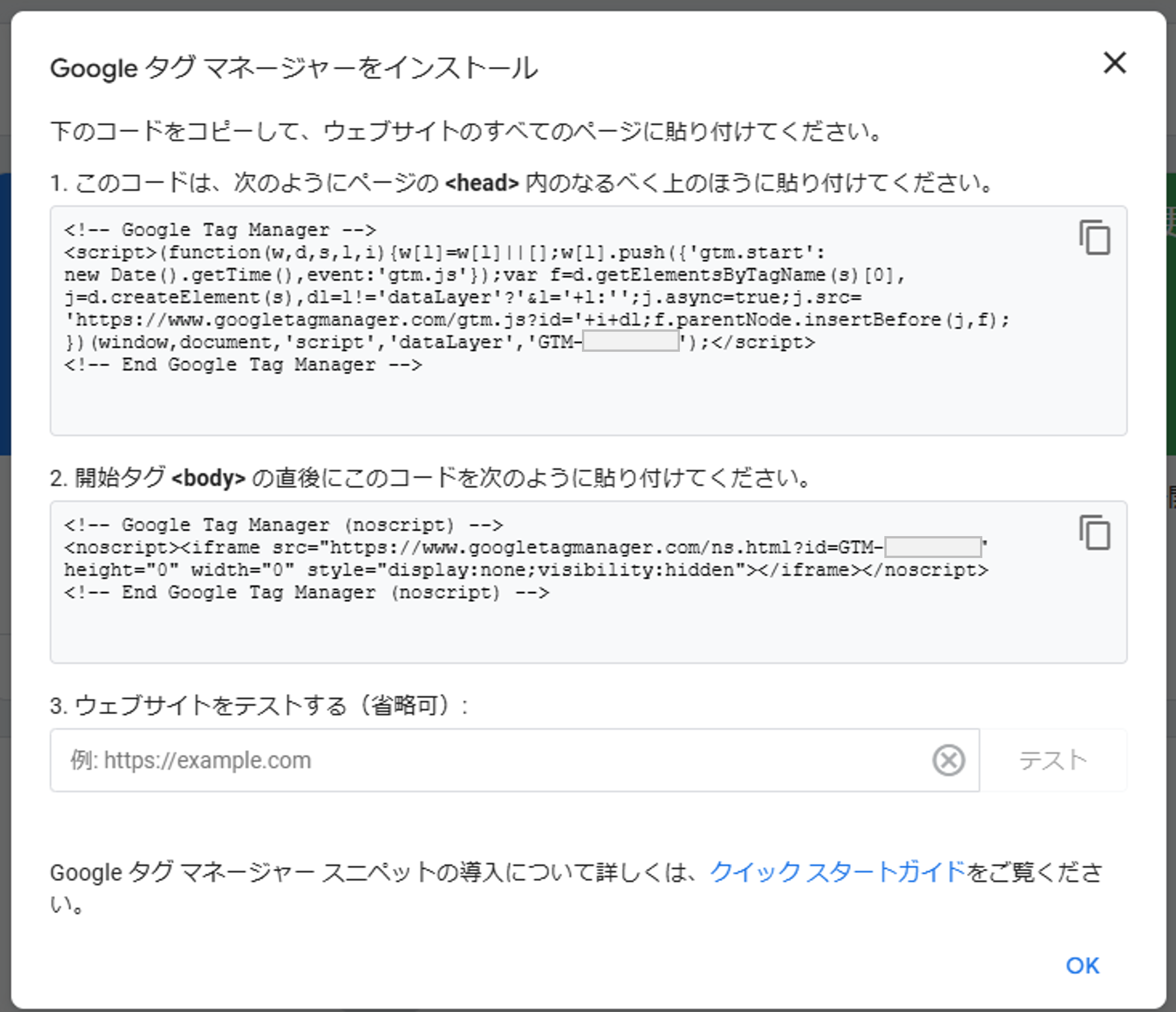Screen dimensions: 1176x1012
Task: Click the '<!-- End Google Tag Manager (noscript) -->' line
Action: (307, 593)
